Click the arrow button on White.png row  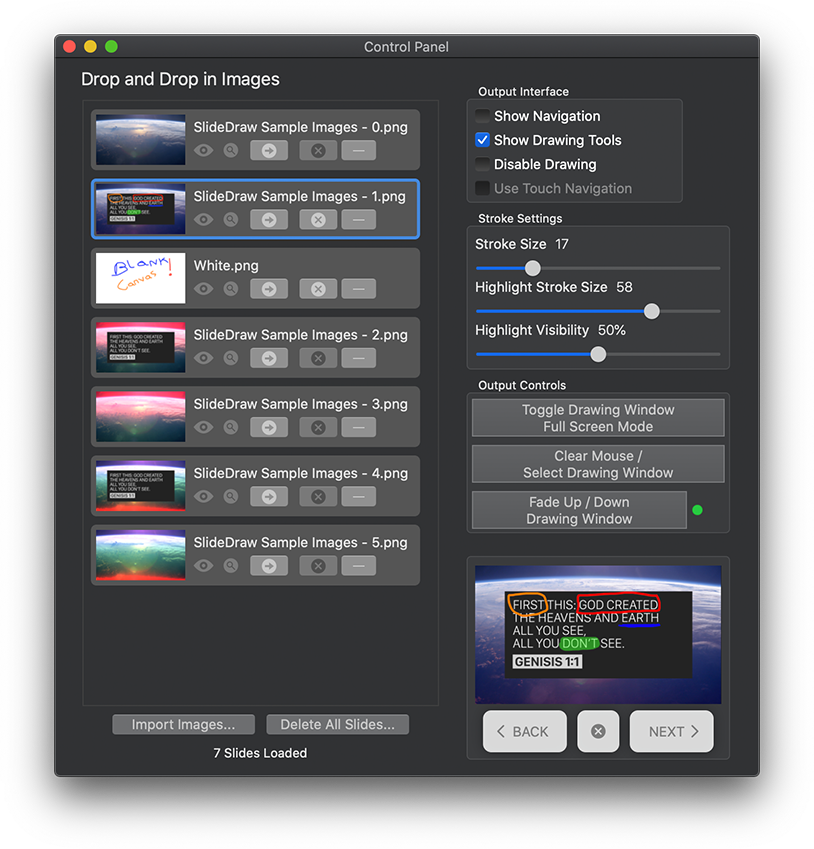pos(269,289)
